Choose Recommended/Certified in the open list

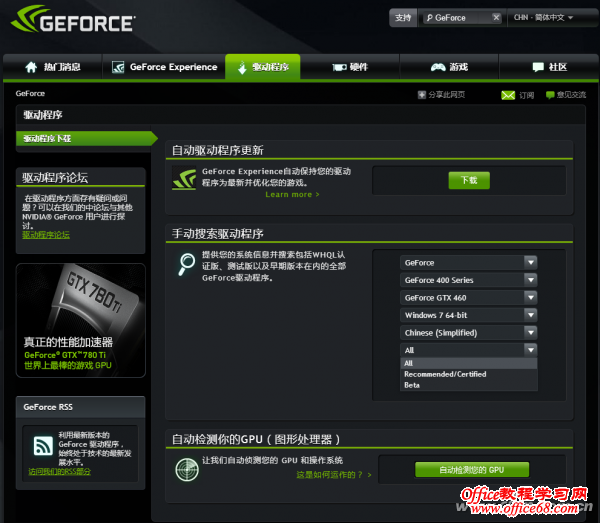click(x=468, y=374)
